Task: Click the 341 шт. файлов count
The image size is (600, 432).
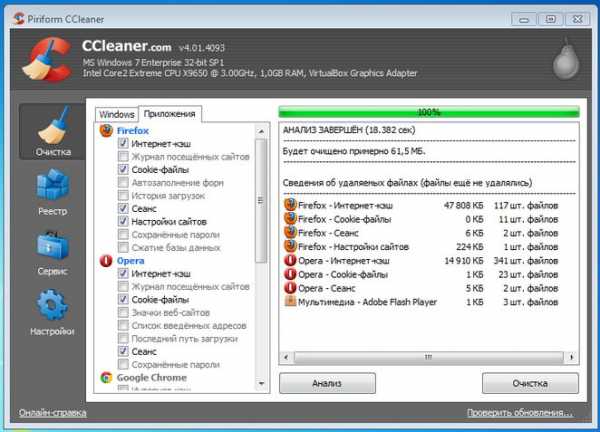Action: coord(525,261)
